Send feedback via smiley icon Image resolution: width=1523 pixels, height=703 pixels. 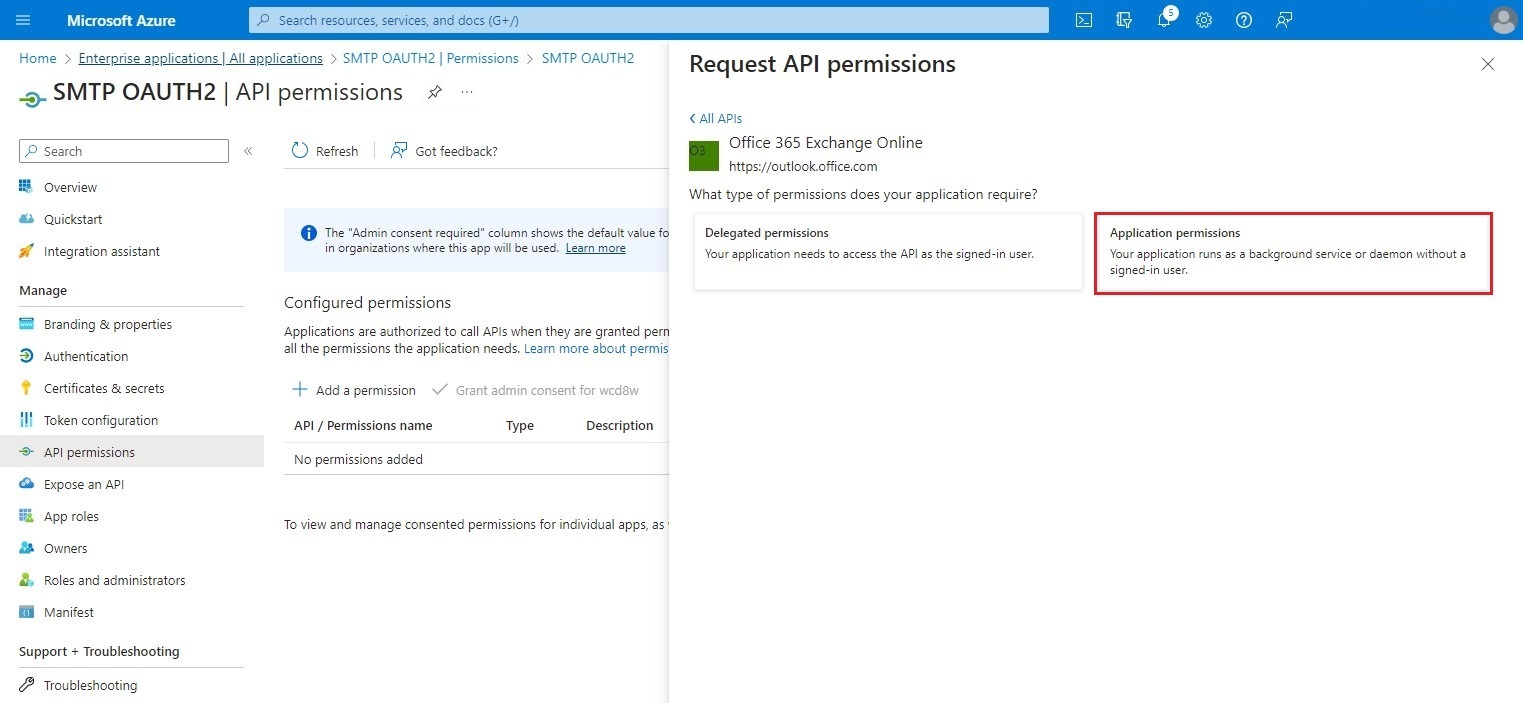coord(1284,20)
